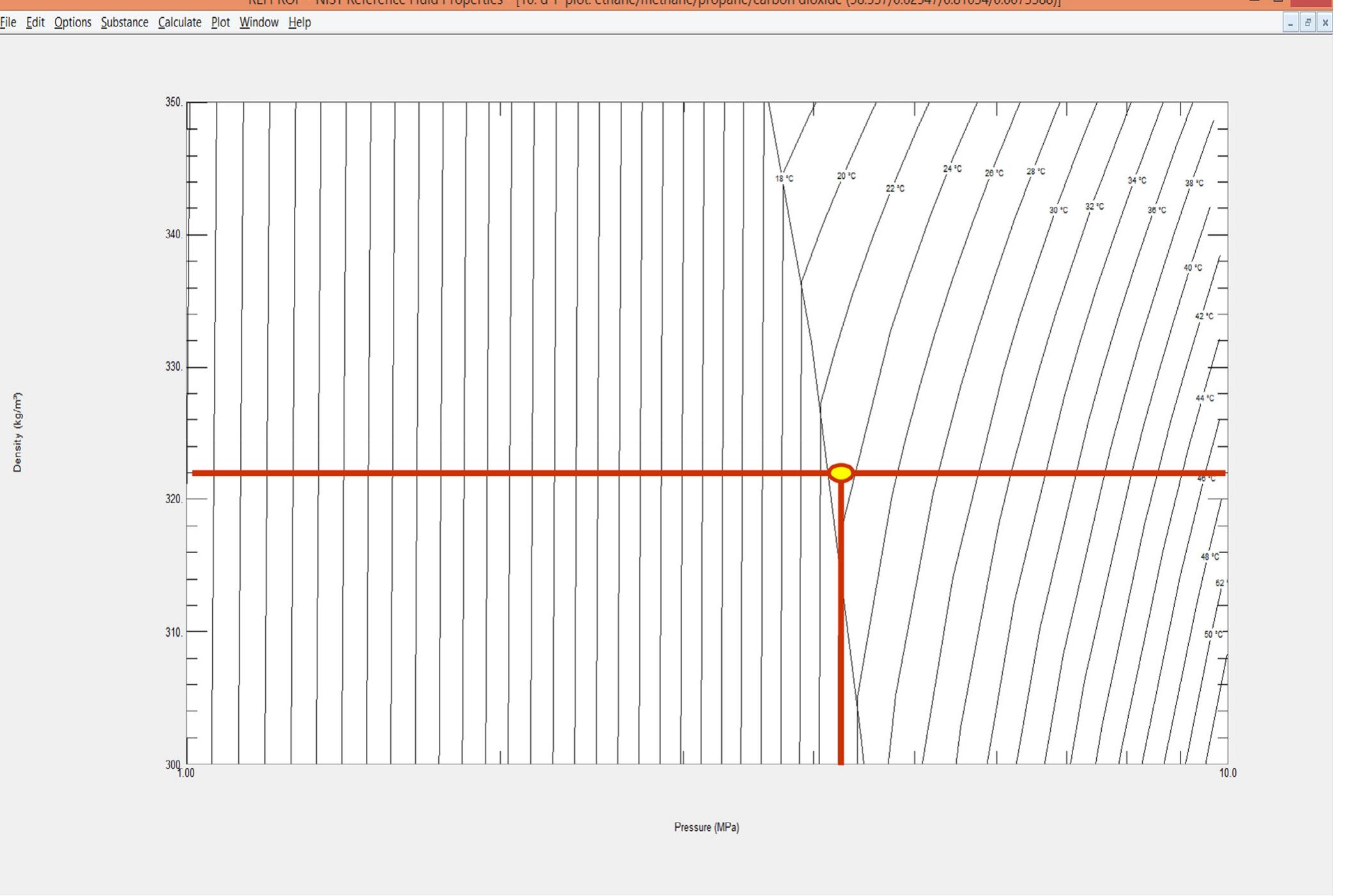The image size is (1351, 896).
Task: Click the 18 °C isotherm label
Action: [784, 179]
